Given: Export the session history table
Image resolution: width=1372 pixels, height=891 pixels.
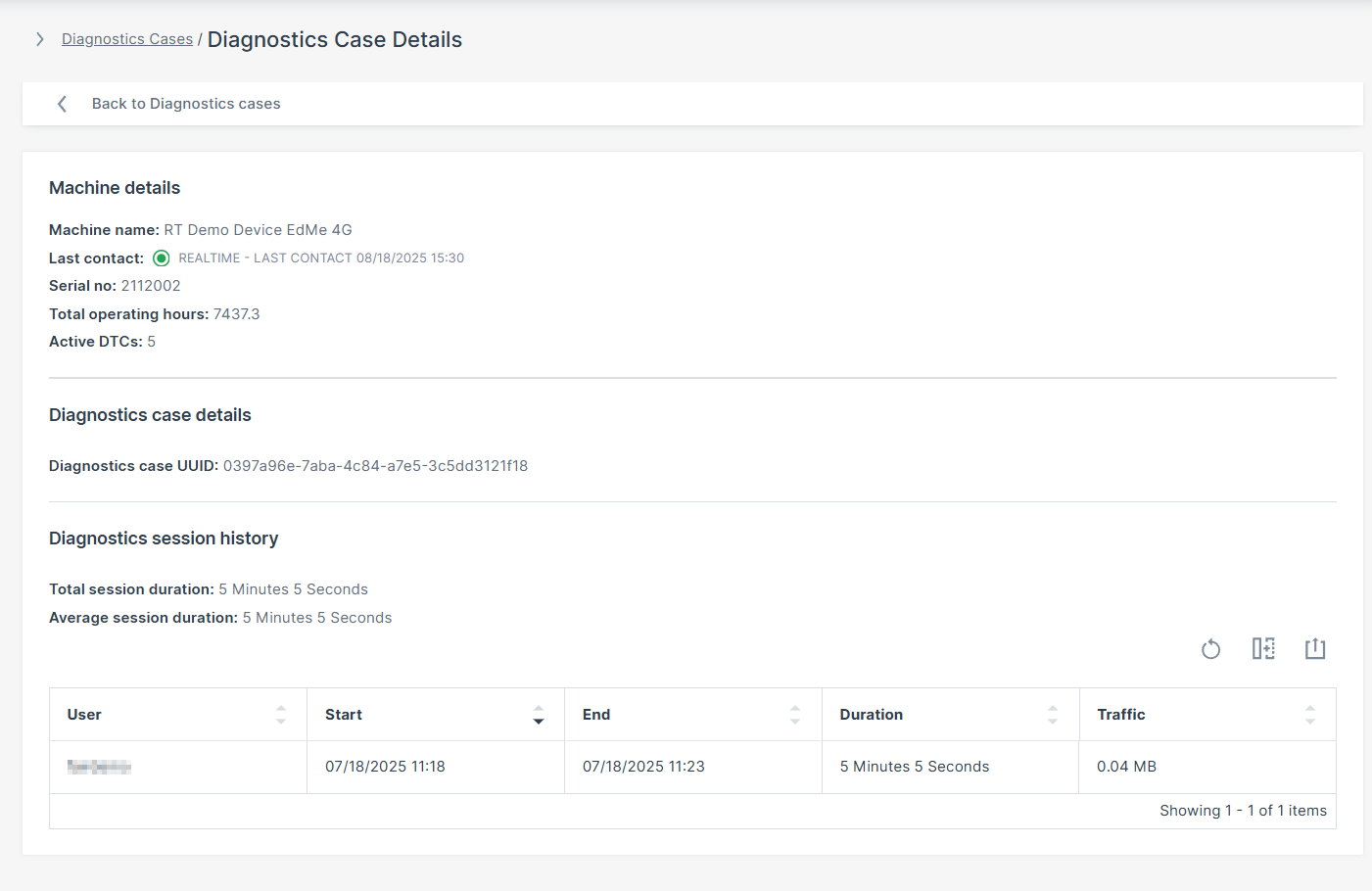Looking at the screenshot, I should [1314, 649].
